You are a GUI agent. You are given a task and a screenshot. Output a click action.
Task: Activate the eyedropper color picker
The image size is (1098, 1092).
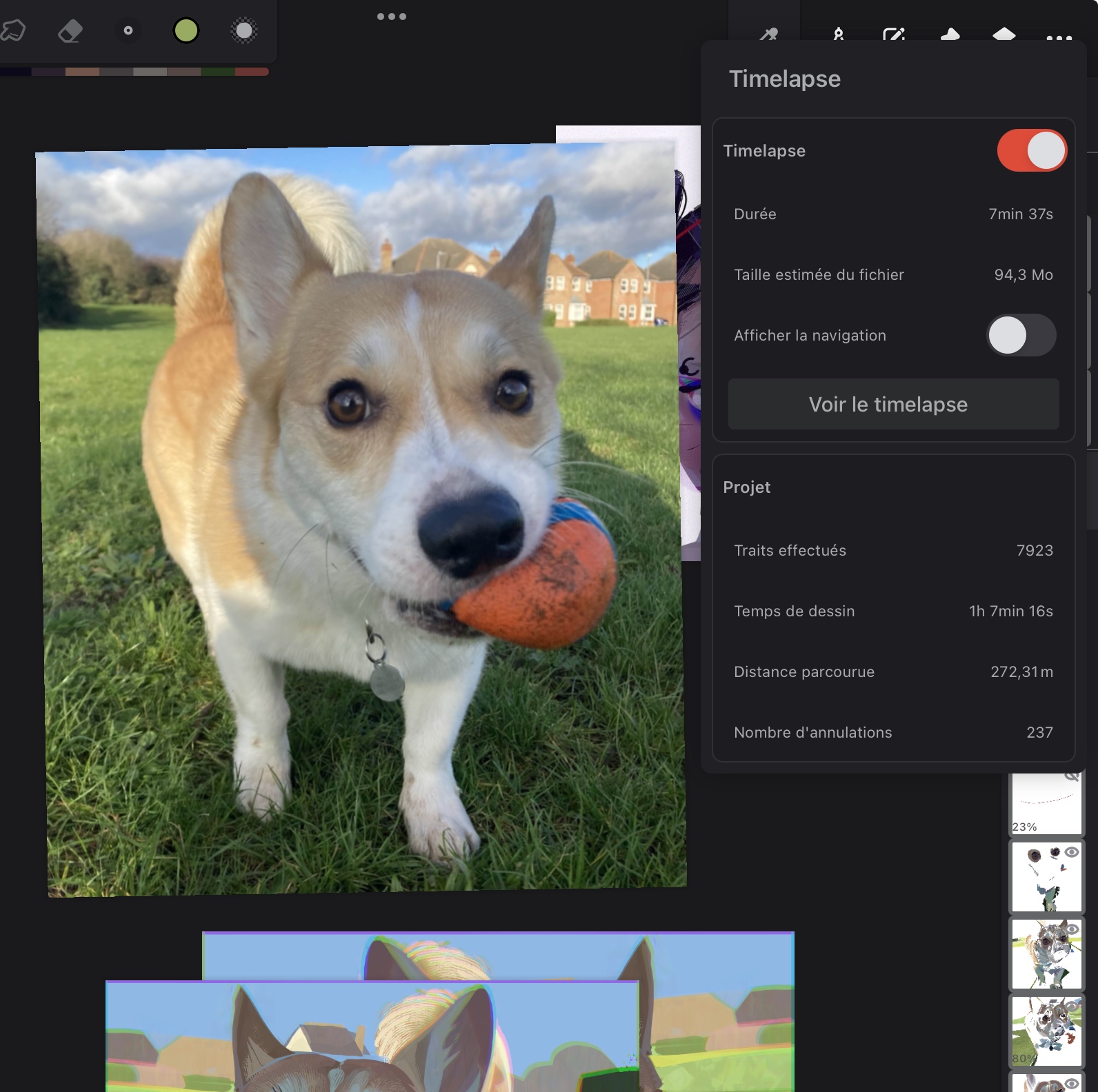click(x=768, y=33)
